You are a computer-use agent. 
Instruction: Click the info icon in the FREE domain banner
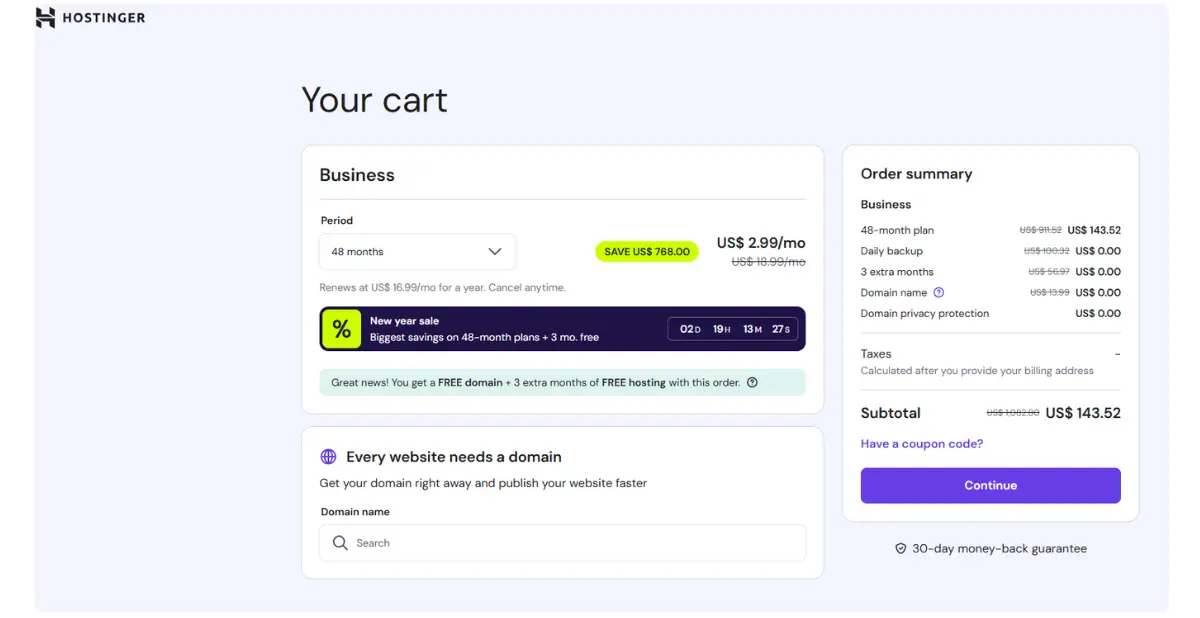753,382
